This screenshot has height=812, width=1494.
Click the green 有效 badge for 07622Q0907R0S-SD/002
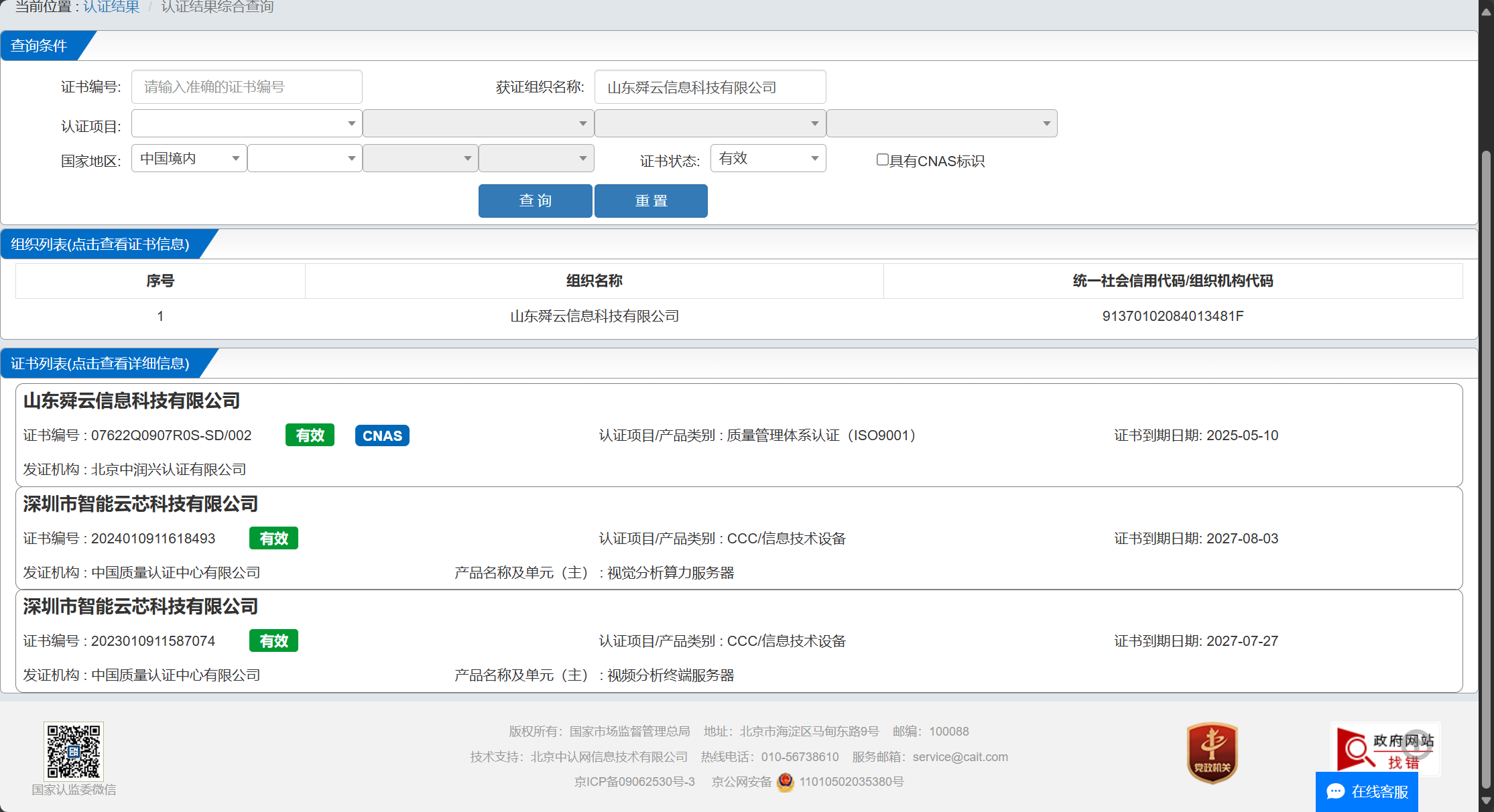coord(310,435)
